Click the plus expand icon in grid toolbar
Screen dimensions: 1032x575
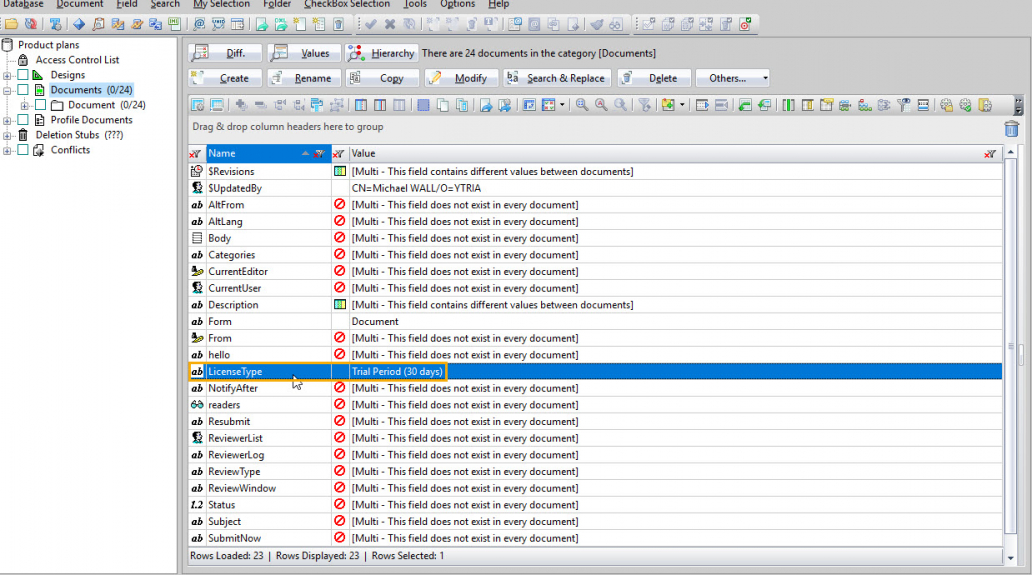click(x=242, y=105)
